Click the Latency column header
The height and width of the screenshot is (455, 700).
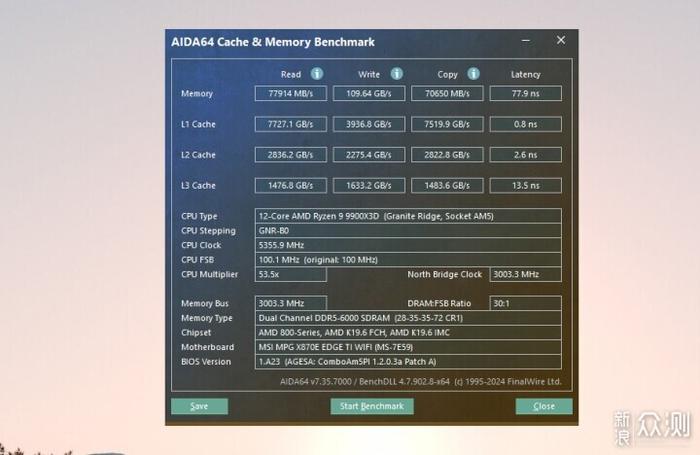point(525,75)
